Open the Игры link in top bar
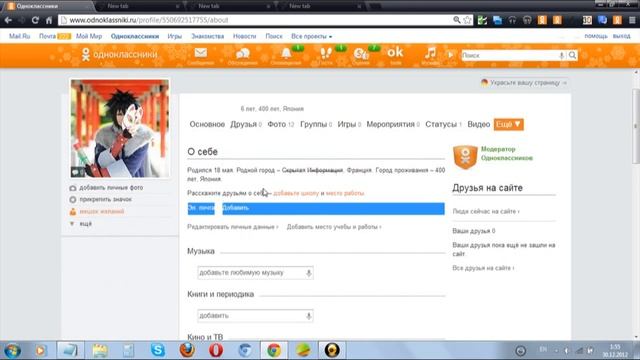The height and width of the screenshot is (360, 640). click(175, 36)
